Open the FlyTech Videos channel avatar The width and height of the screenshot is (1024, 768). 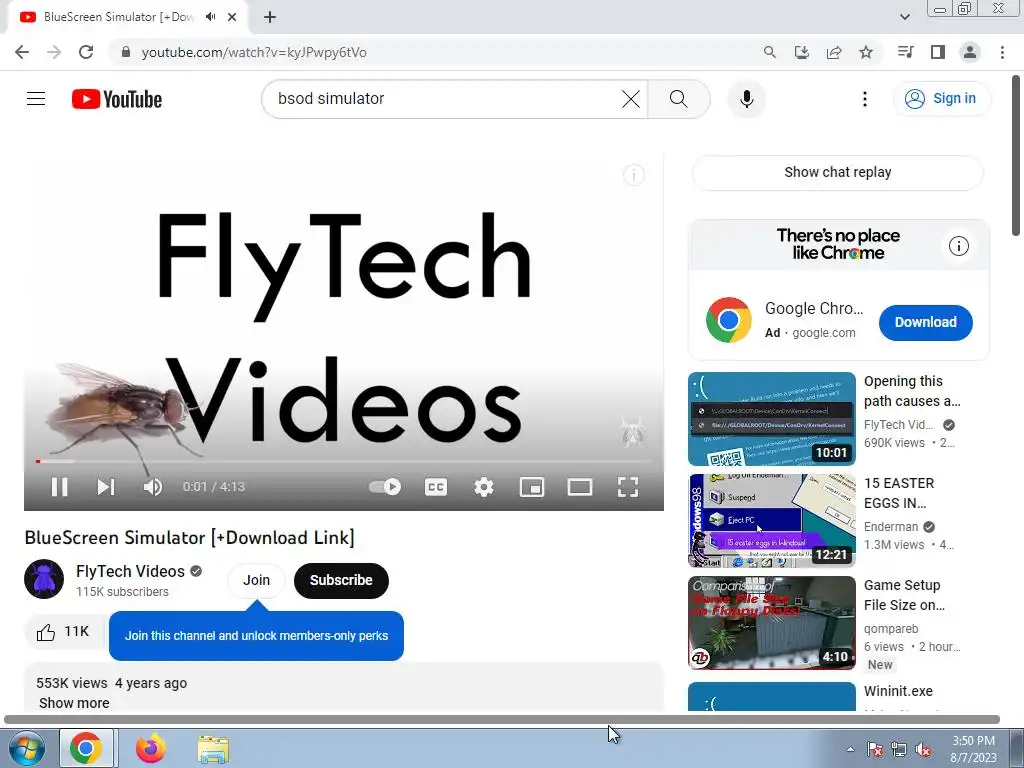pos(44,579)
